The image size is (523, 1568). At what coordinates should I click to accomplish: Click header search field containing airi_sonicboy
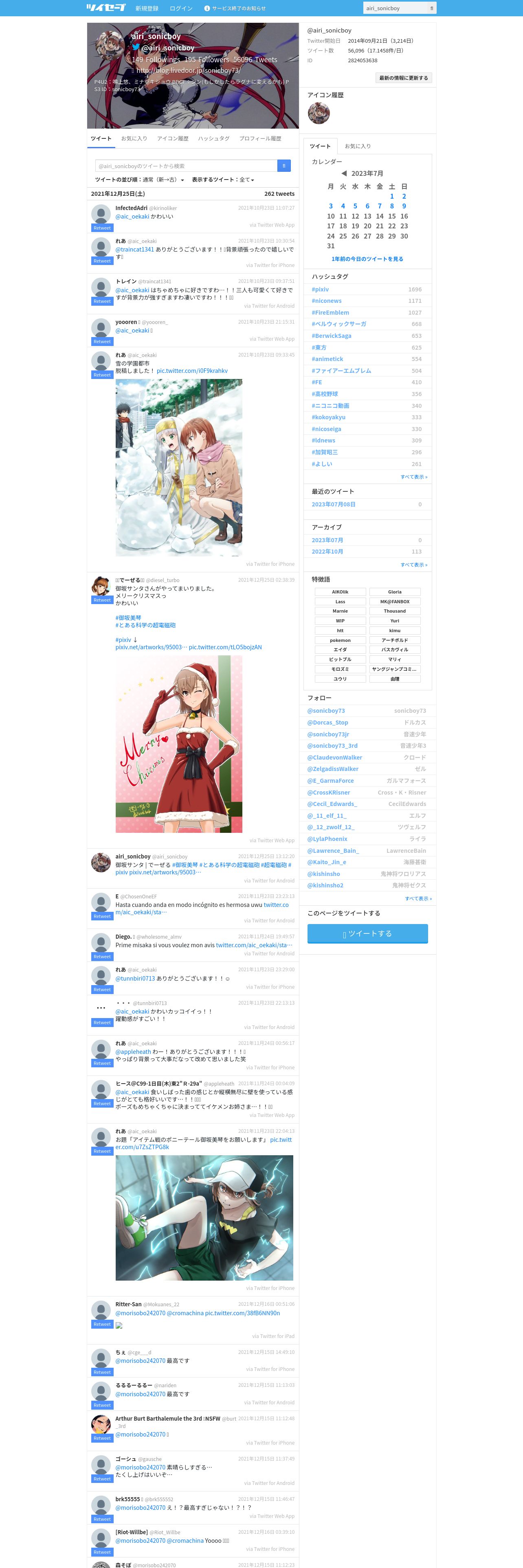395,8
